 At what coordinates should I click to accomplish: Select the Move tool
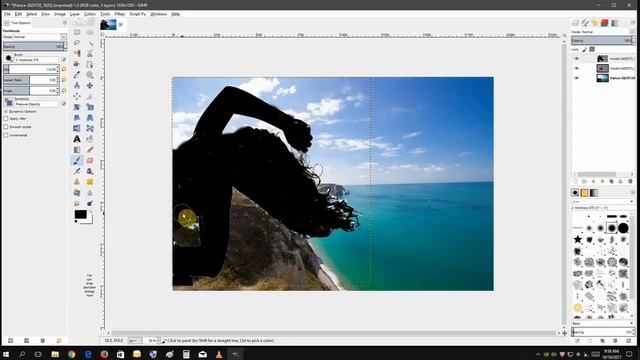coord(90,85)
